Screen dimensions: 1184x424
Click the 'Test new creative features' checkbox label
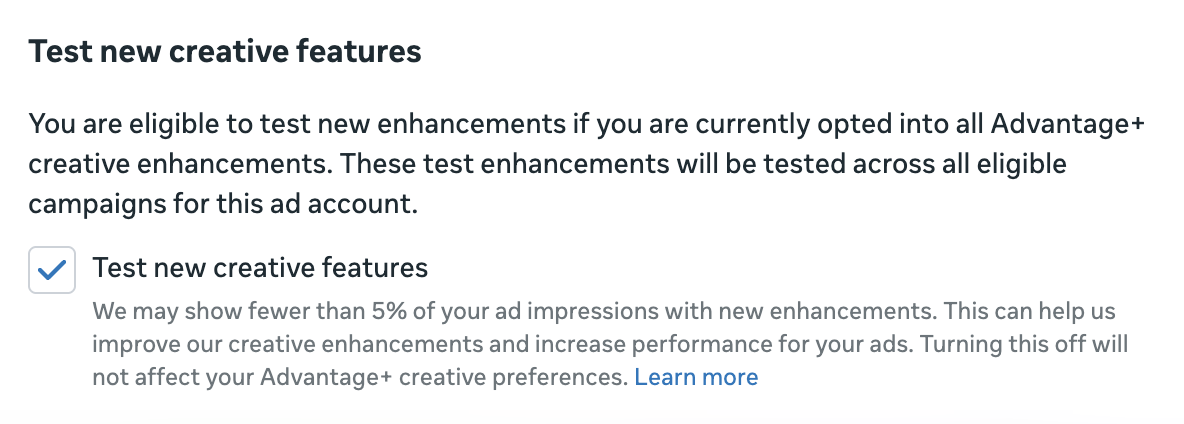(x=260, y=268)
